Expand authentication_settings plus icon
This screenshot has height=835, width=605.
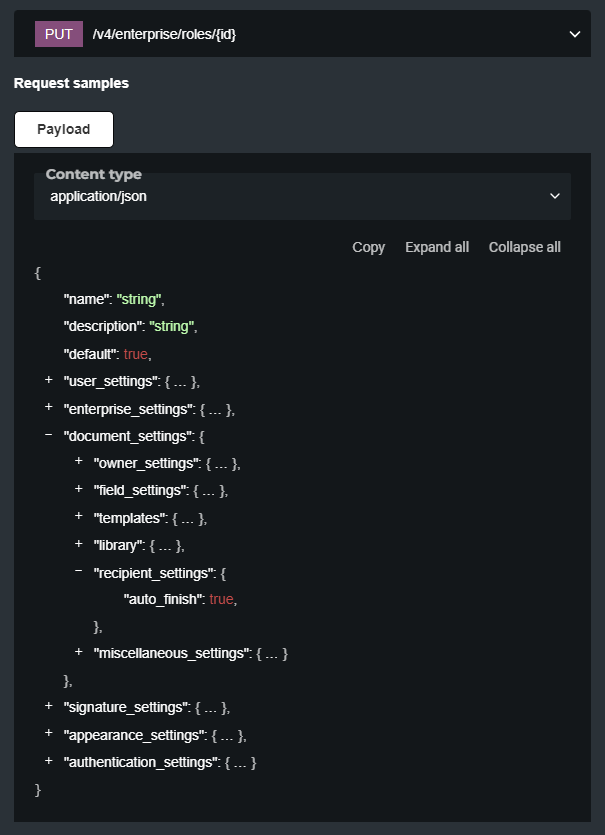point(48,762)
